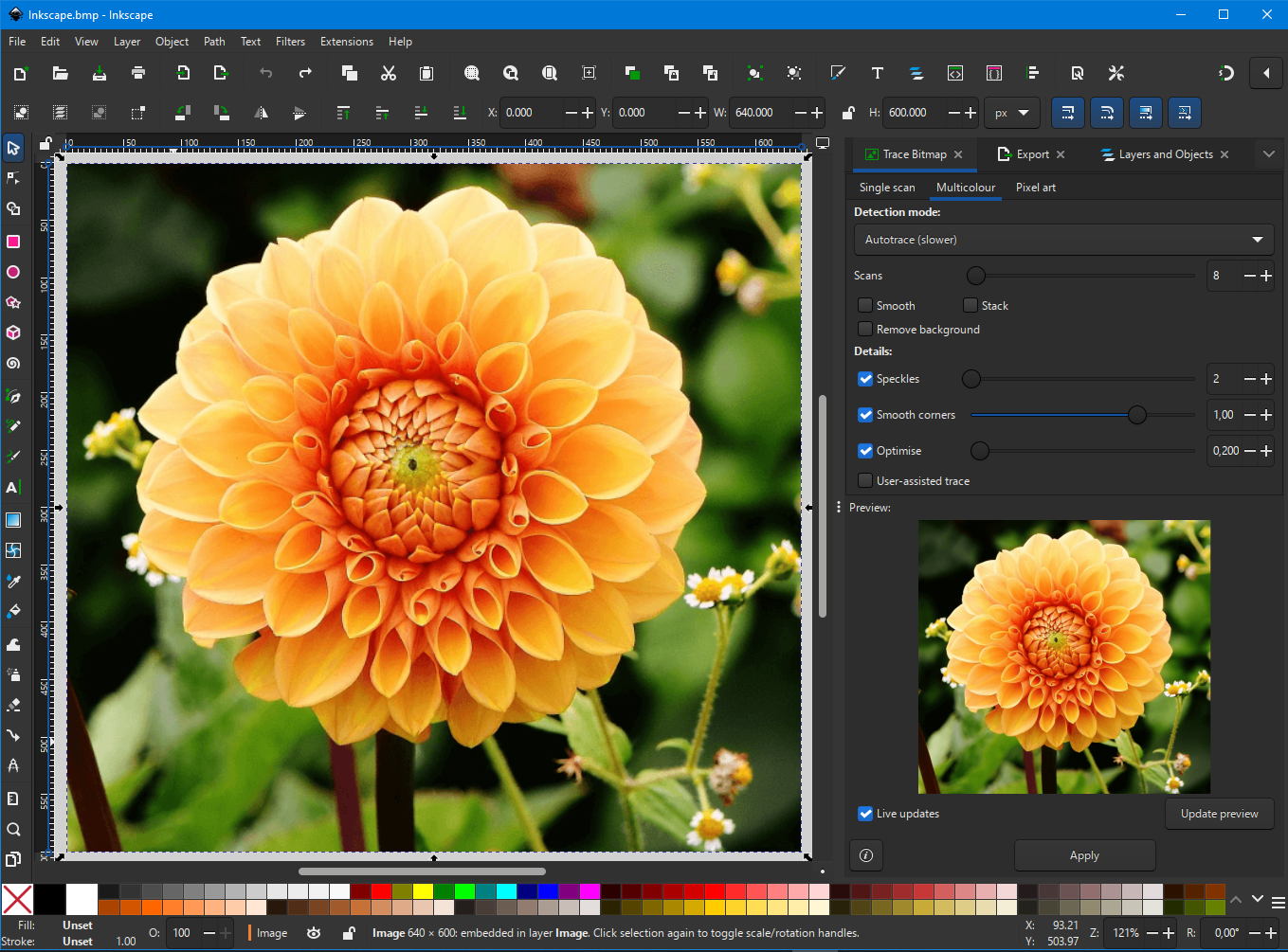Choose the Ellipse drawing tool
1288x952 pixels.
pos(14,272)
